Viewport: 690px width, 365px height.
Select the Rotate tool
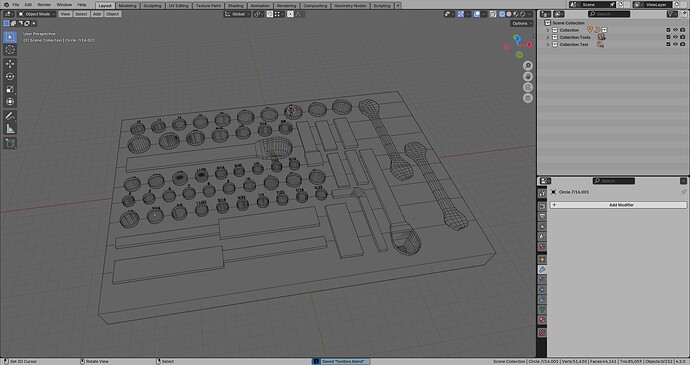coord(10,77)
